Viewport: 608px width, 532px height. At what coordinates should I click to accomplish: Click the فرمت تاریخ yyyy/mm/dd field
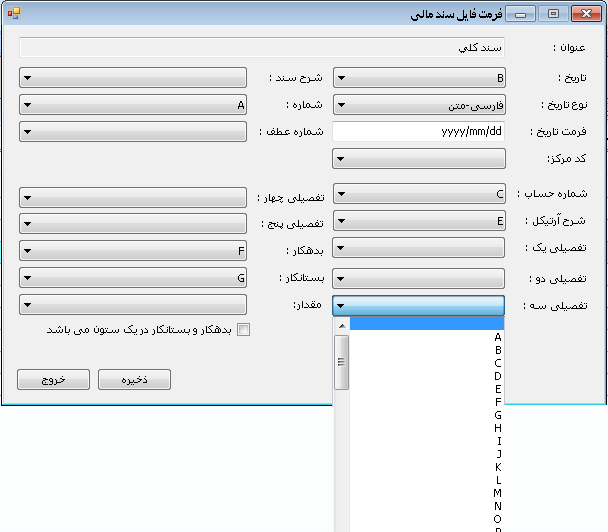419,131
